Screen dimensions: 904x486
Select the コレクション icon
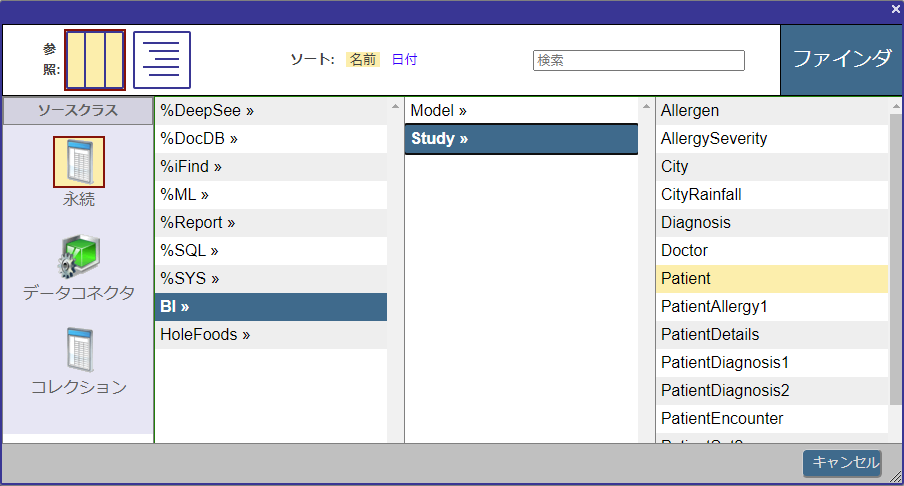(x=78, y=351)
